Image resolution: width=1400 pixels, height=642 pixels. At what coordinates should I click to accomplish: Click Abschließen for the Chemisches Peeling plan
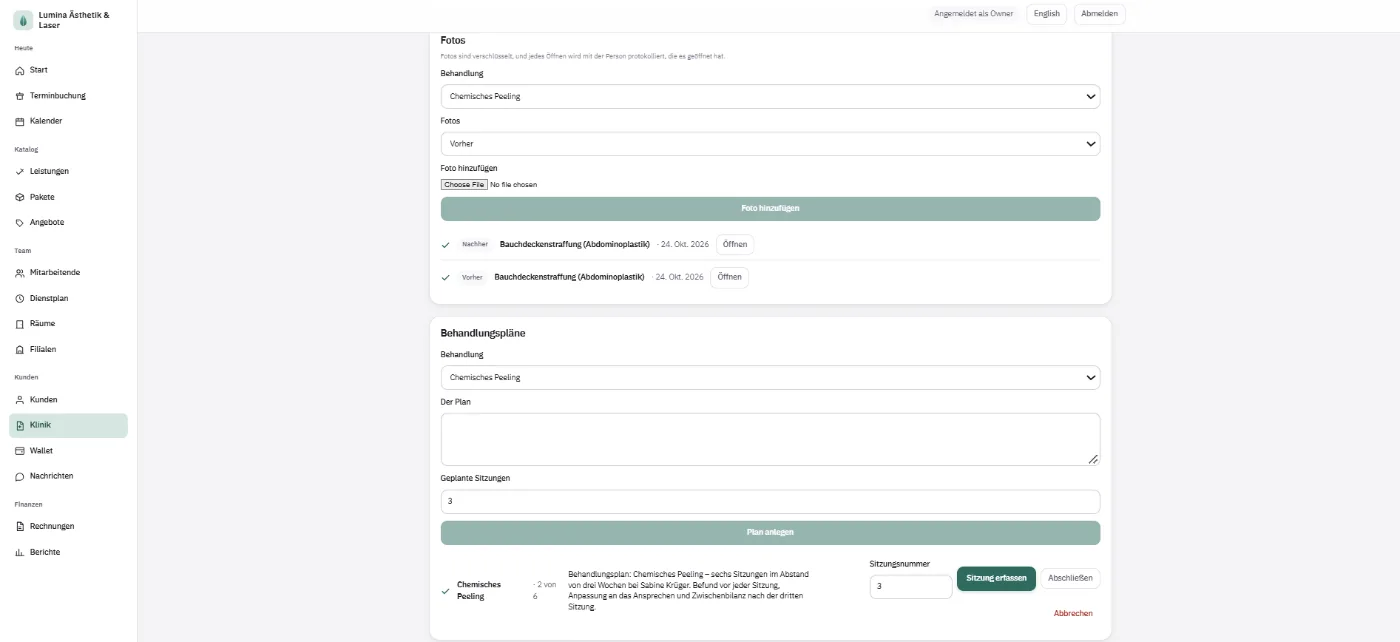[1070, 578]
